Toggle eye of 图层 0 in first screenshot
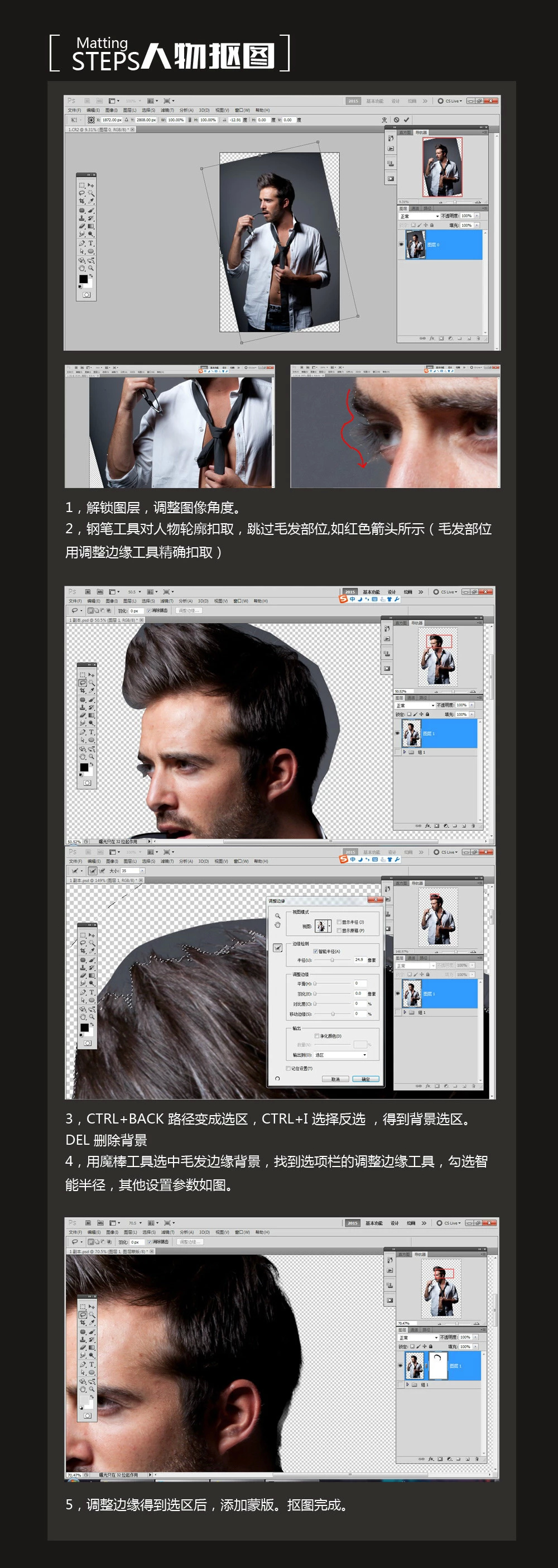558x1568 pixels. click(401, 244)
